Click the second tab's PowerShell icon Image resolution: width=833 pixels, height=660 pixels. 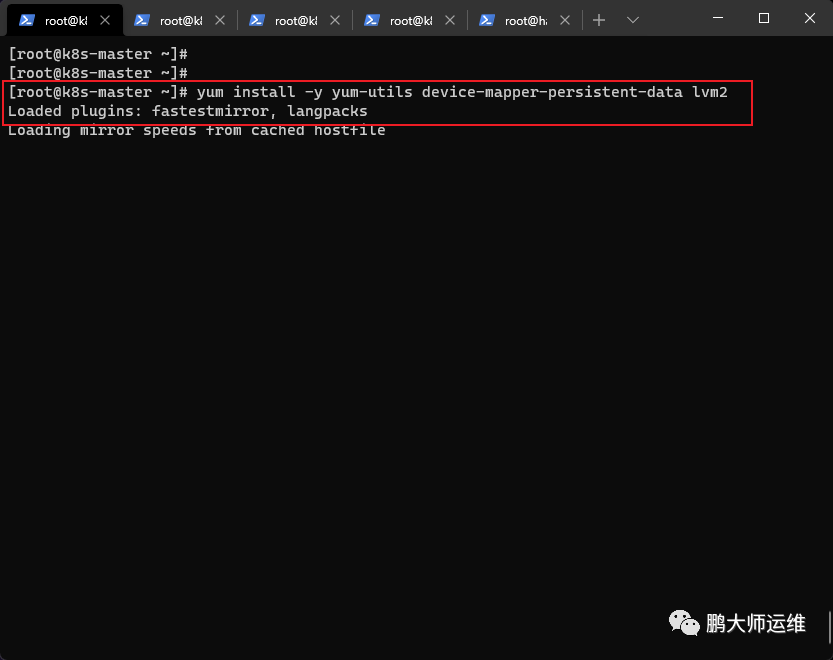coord(142,20)
